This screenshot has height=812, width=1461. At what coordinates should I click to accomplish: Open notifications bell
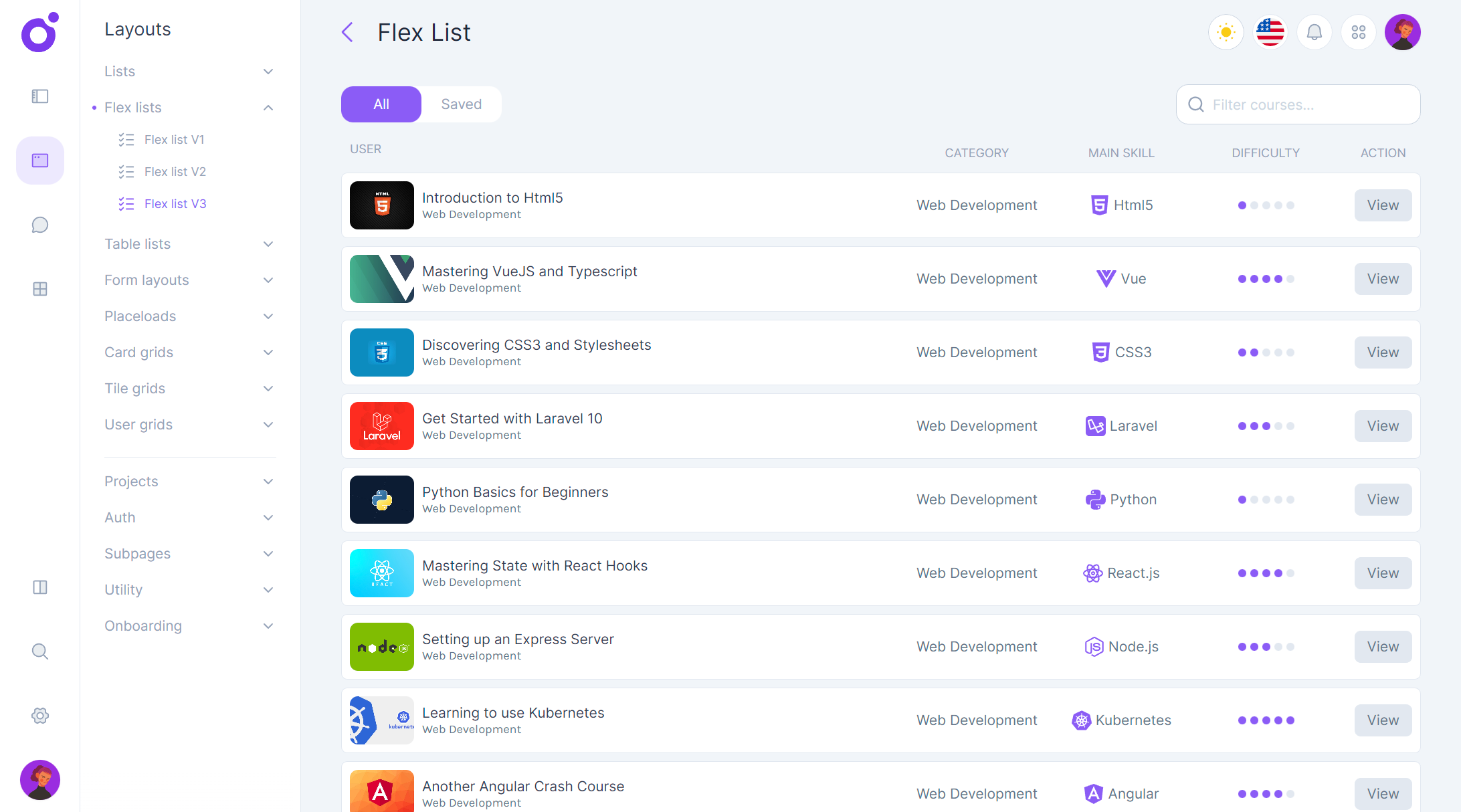[1314, 31]
